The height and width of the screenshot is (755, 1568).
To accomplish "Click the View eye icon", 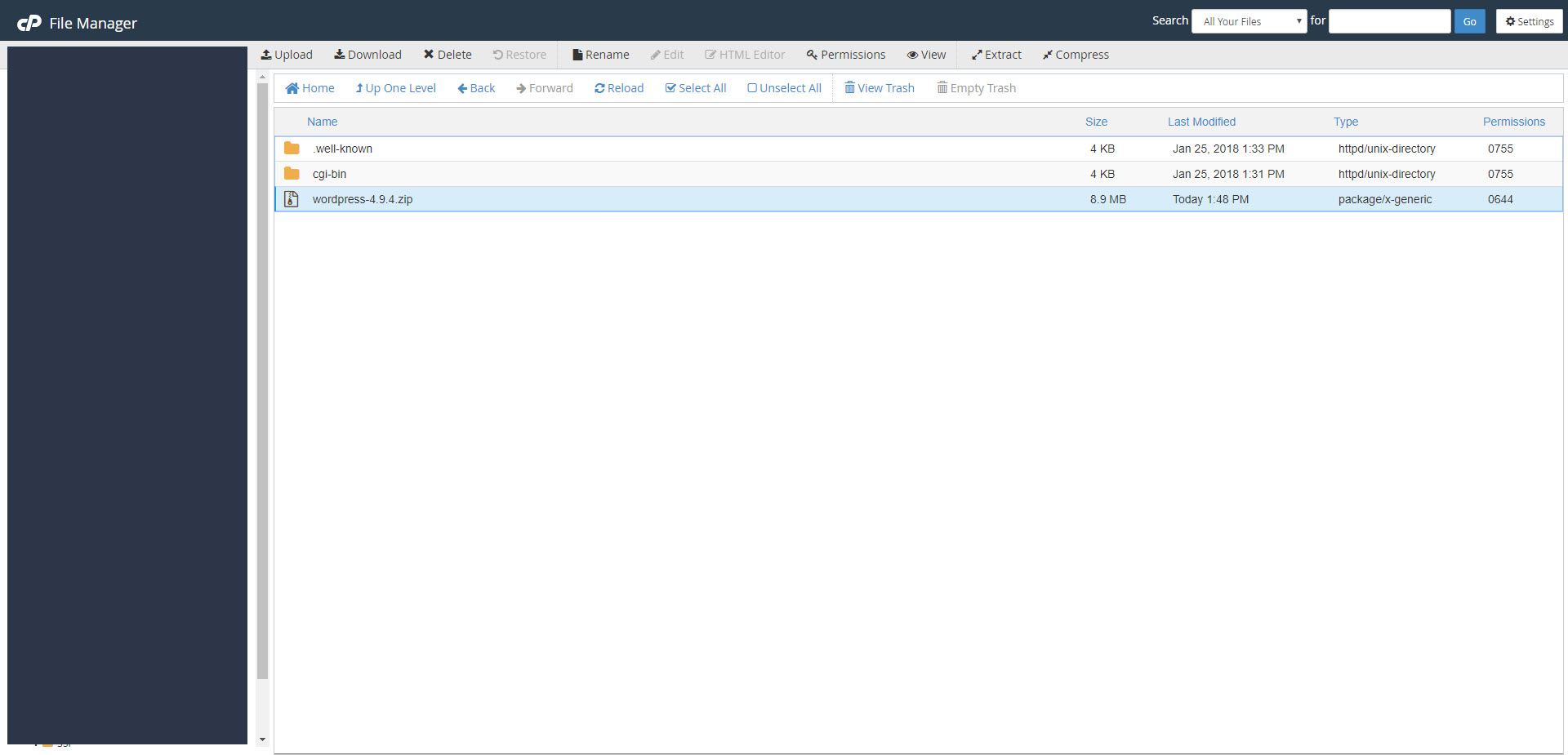I will [912, 55].
